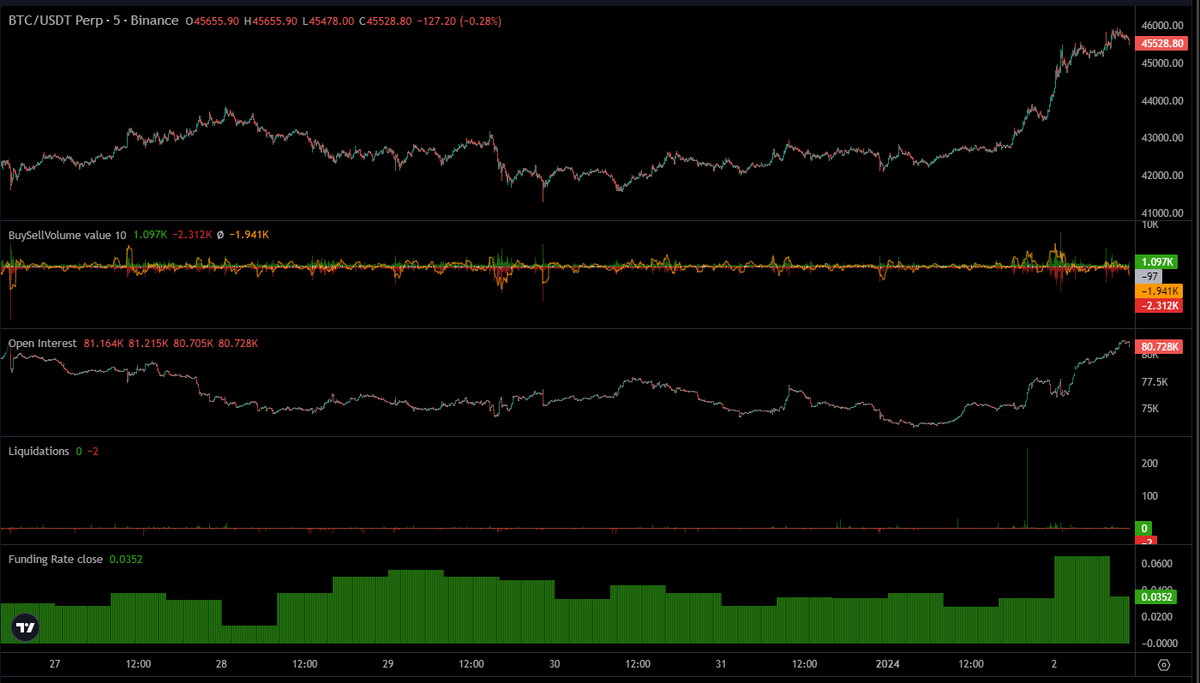Image resolution: width=1200 pixels, height=683 pixels.
Task: Click the green 1.097K buy volume label
Action: [x=1155, y=260]
